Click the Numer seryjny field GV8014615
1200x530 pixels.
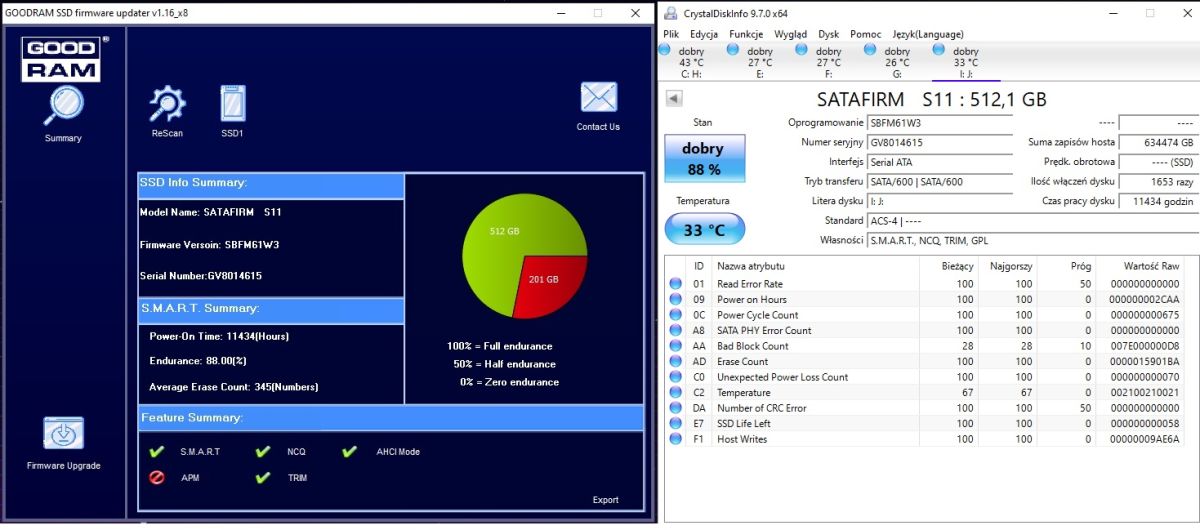[940, 143]
